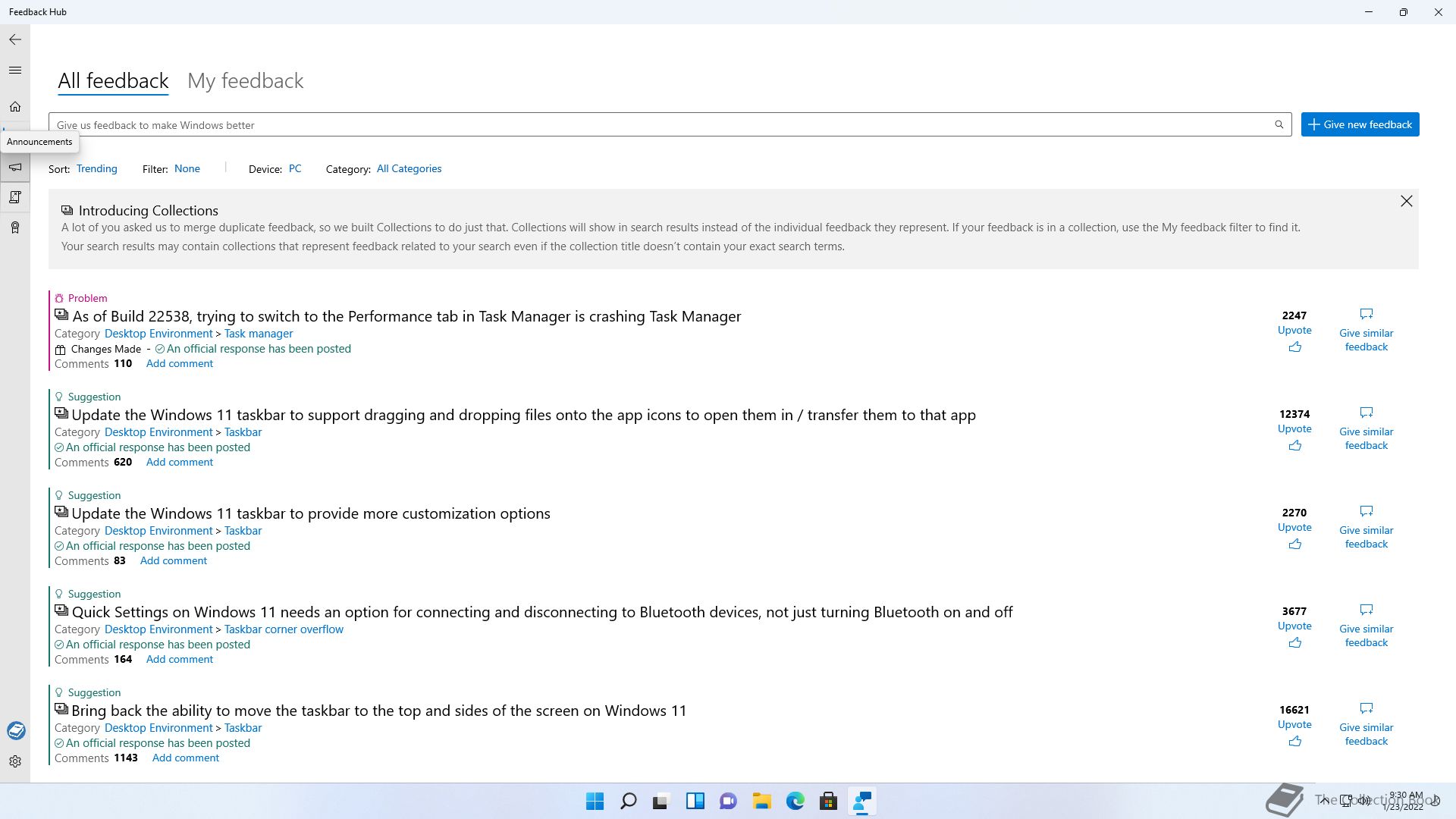Upvote thumb for taskbar drag and drop suggestion

(x=1294, y=446)
